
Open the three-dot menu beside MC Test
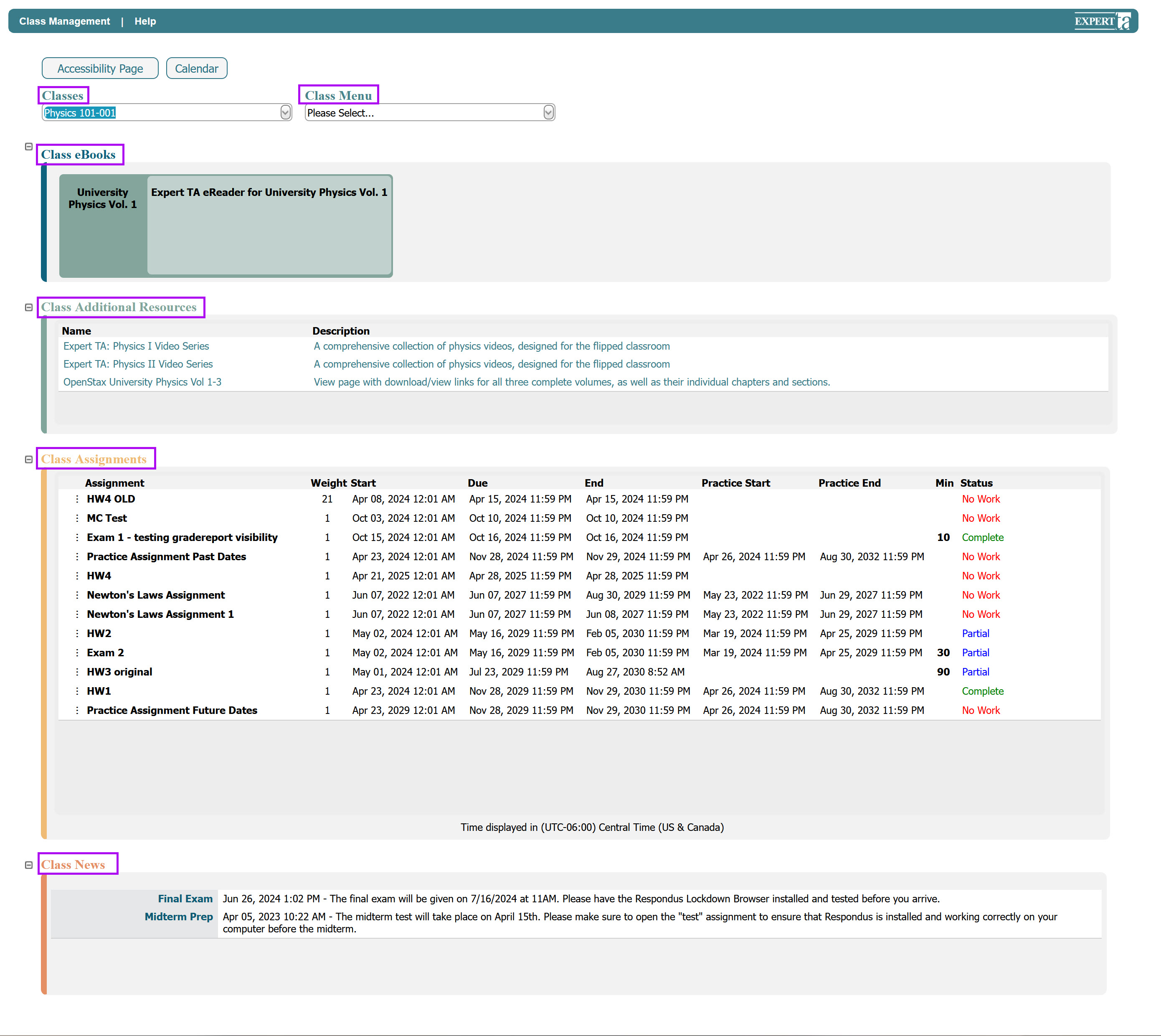tap(77, 518)
